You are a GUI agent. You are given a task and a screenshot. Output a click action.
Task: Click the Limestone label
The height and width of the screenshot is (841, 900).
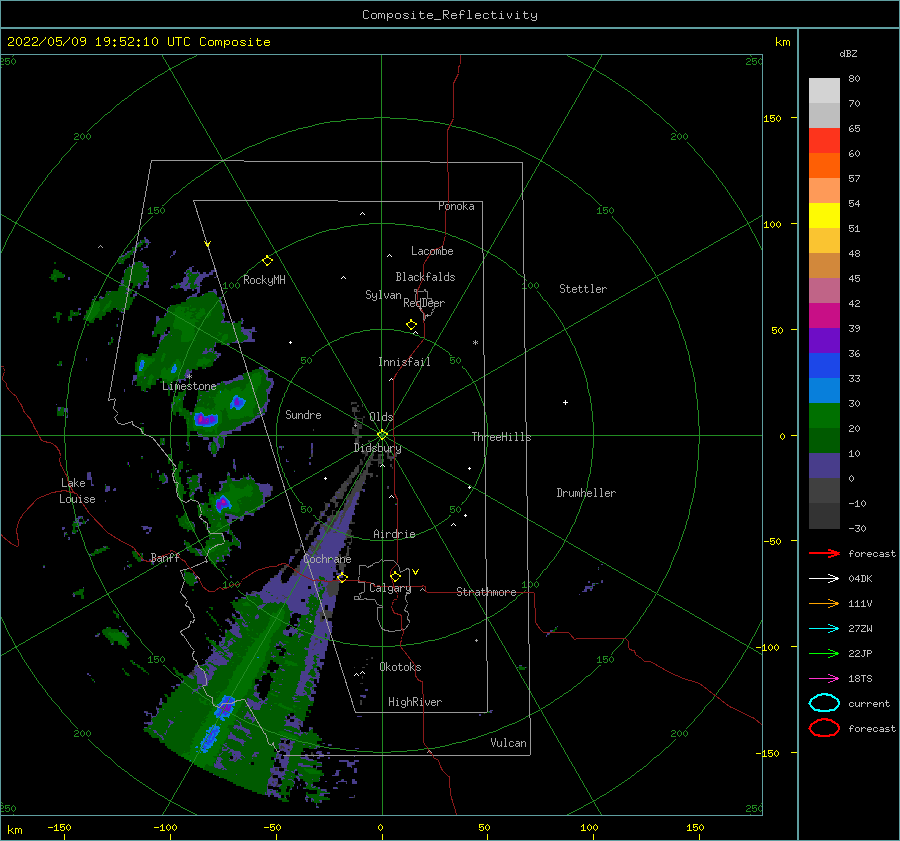pyautogui.click(x=189, y=386)
